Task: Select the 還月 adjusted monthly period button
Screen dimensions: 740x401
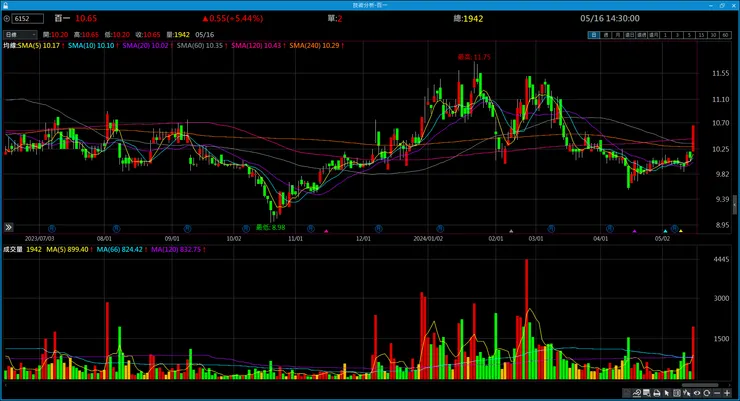Action: [654, 35]
